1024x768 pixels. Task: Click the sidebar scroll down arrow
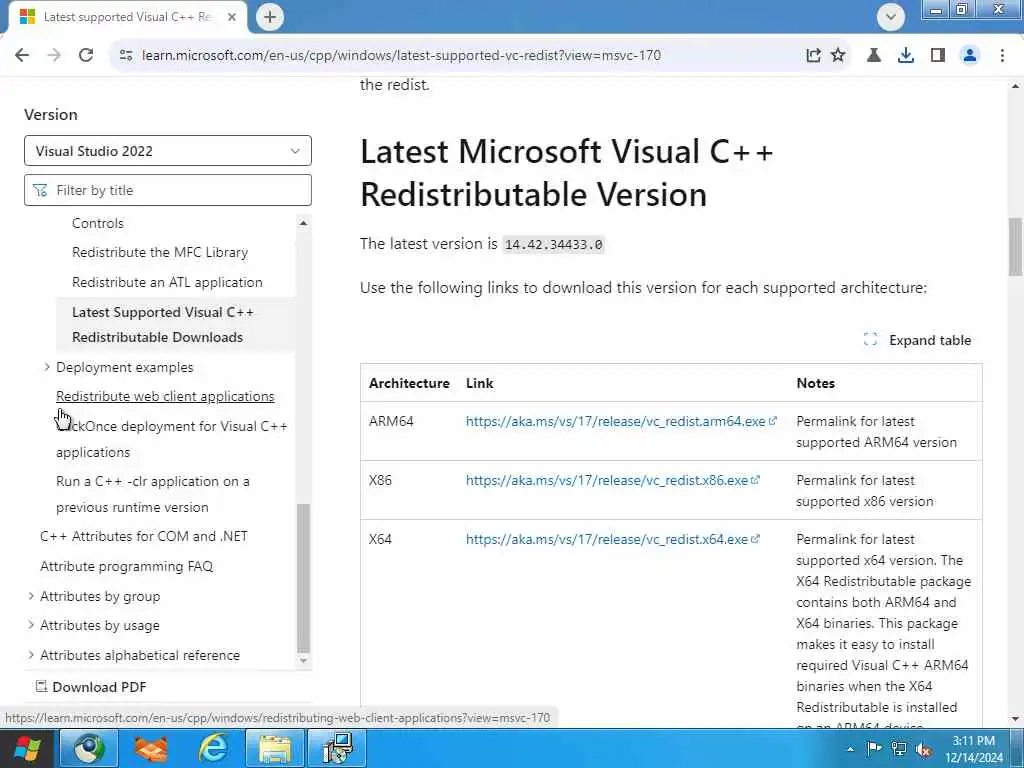303,660
